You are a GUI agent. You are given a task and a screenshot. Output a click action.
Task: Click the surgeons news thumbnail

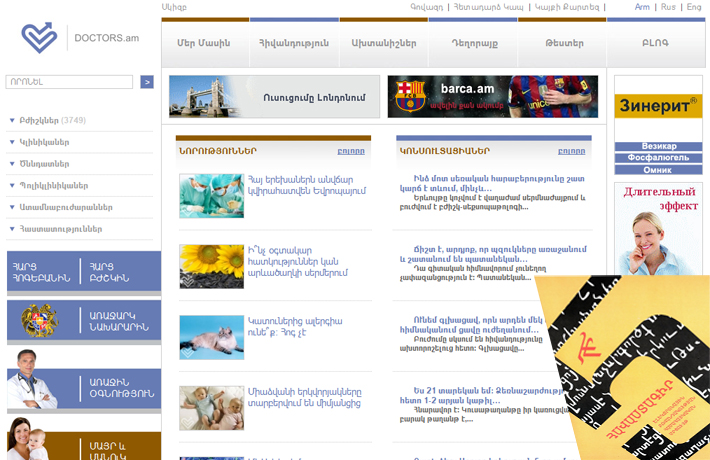tap(211, 196)
